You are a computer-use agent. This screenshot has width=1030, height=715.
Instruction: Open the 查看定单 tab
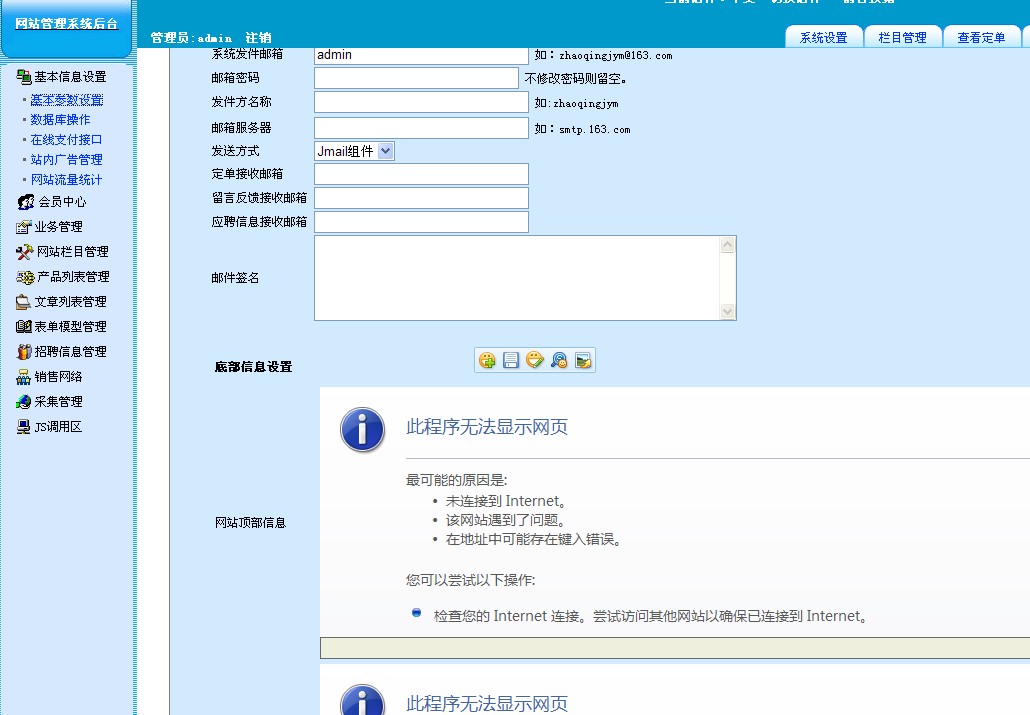pyautogui.click(x=981, y=38)
